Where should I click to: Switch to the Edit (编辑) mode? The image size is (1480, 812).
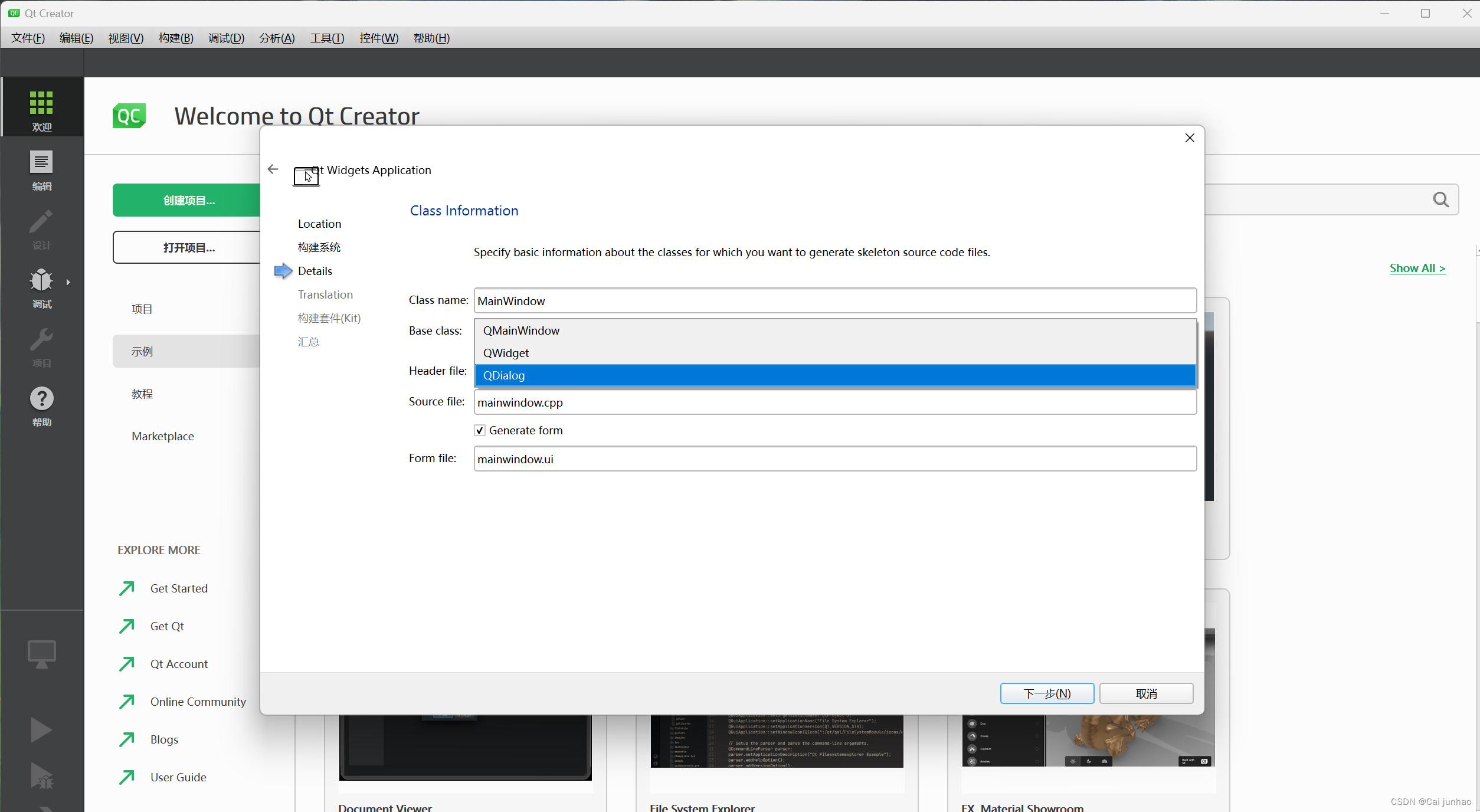41,170
